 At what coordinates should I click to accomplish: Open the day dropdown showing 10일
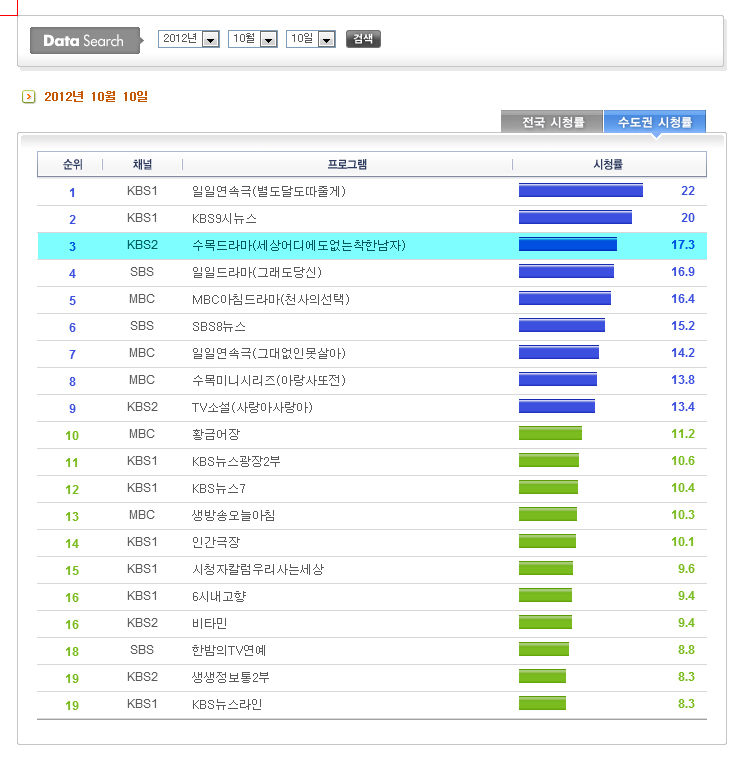pos(311,39)
